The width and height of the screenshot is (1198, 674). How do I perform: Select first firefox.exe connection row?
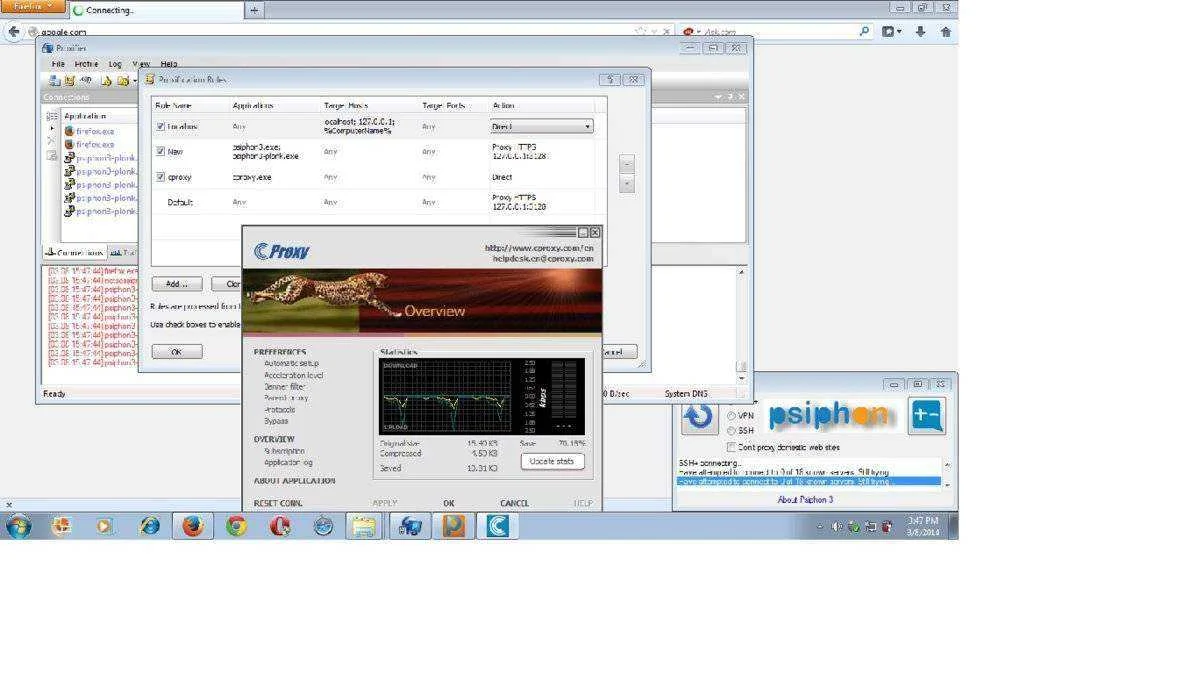pos(95,131)
